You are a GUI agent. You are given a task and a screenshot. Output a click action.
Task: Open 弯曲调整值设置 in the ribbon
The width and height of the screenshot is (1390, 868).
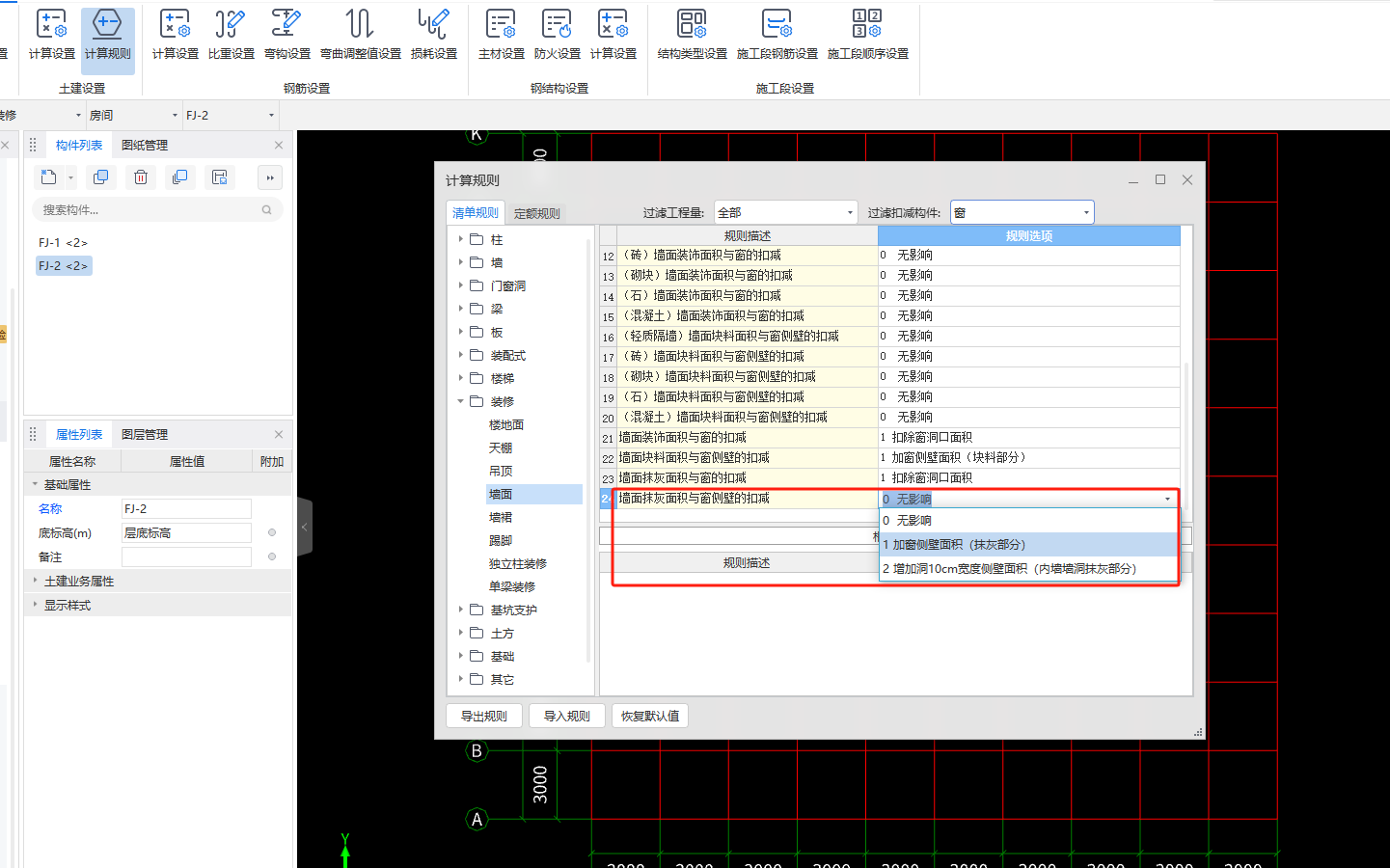[x=361, y=35]
